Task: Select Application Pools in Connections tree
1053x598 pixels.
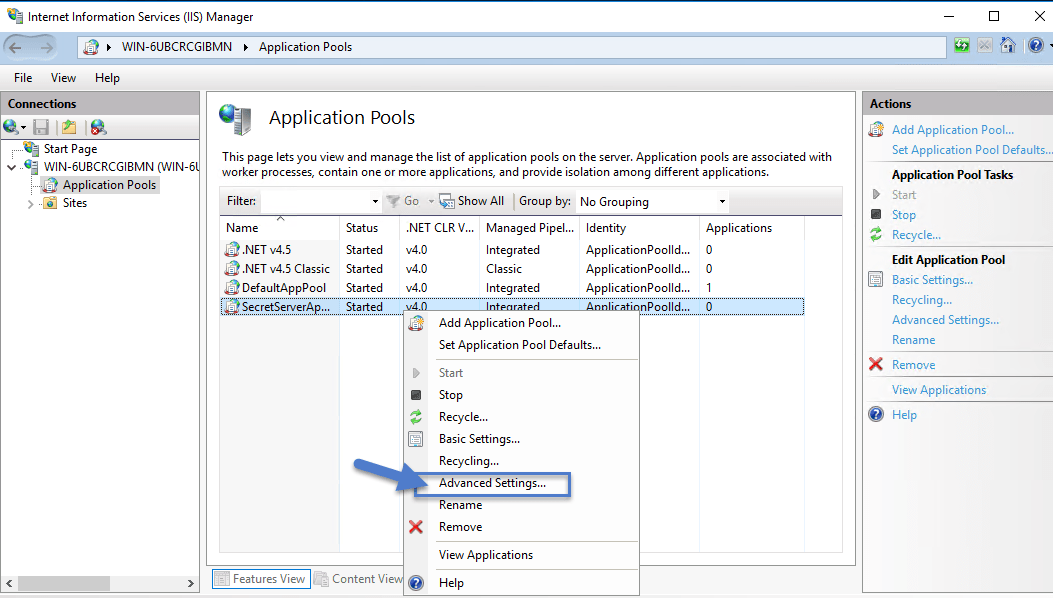Action: coord(109,185)
